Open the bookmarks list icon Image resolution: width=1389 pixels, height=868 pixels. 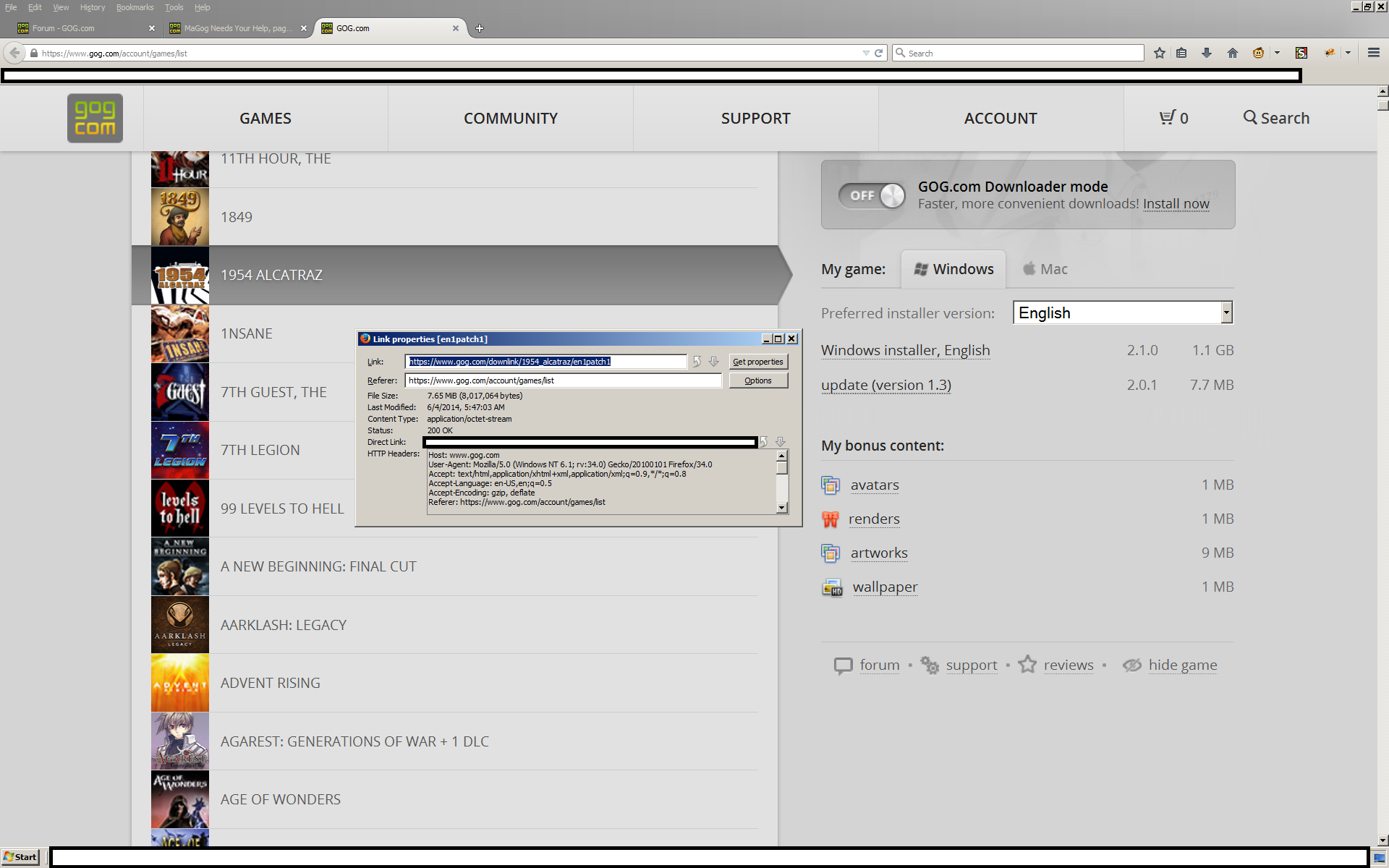point(1181,53)
